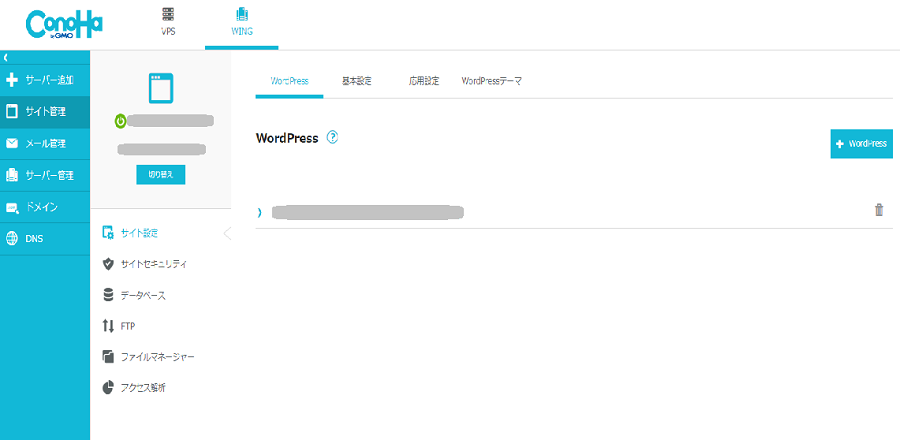Click the サイト設定 gear icon
The width and height of the screenshot is (900, 440).
(108, 233)
